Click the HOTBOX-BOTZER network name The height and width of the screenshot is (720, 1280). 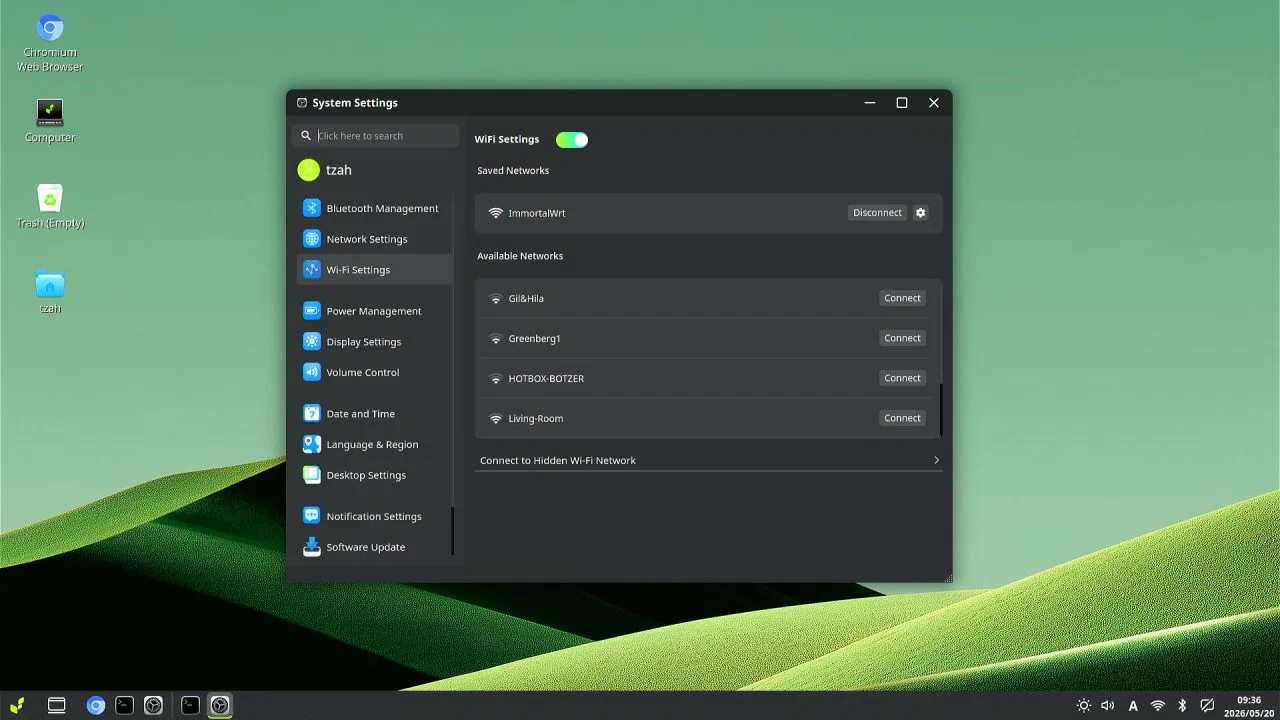click(546, 378)
